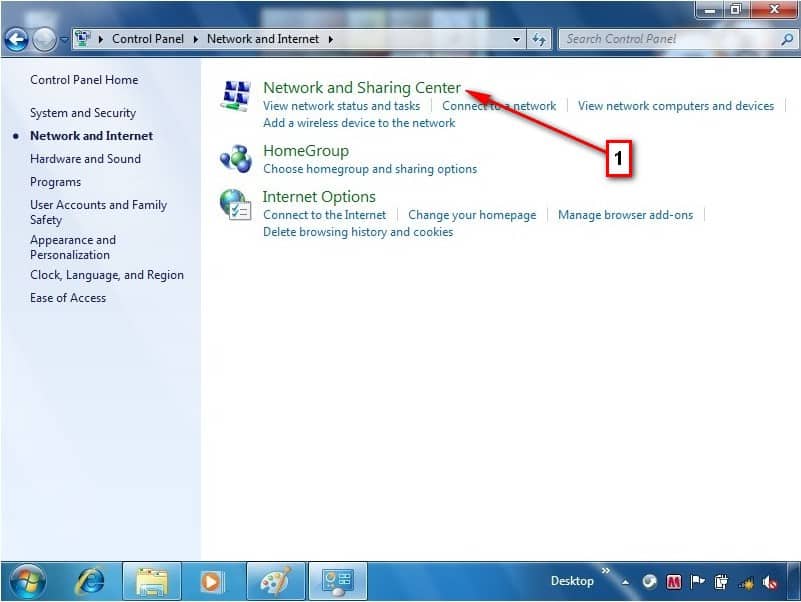Screen dimensions: 801x602
Task: Click the greyed Forward arrow button
Action: pos(44,39)
